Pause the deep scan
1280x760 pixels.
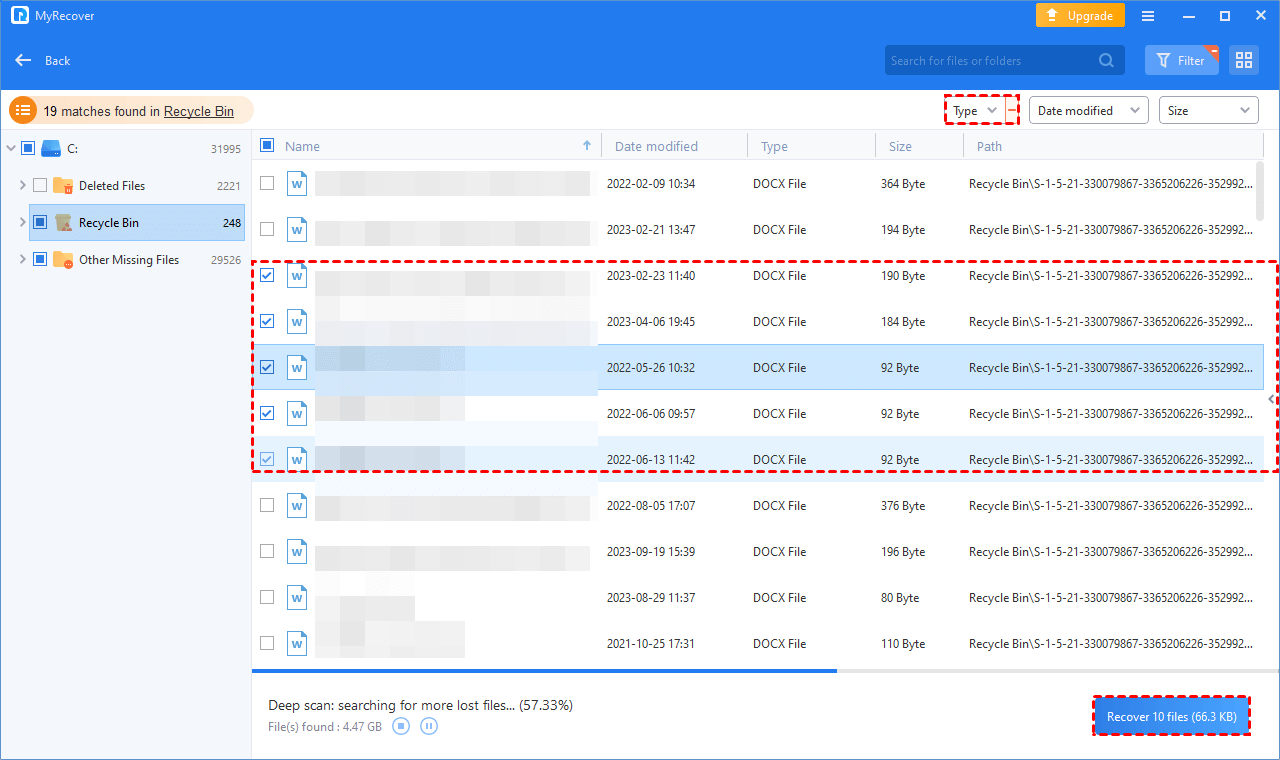(x=429, y=726)
